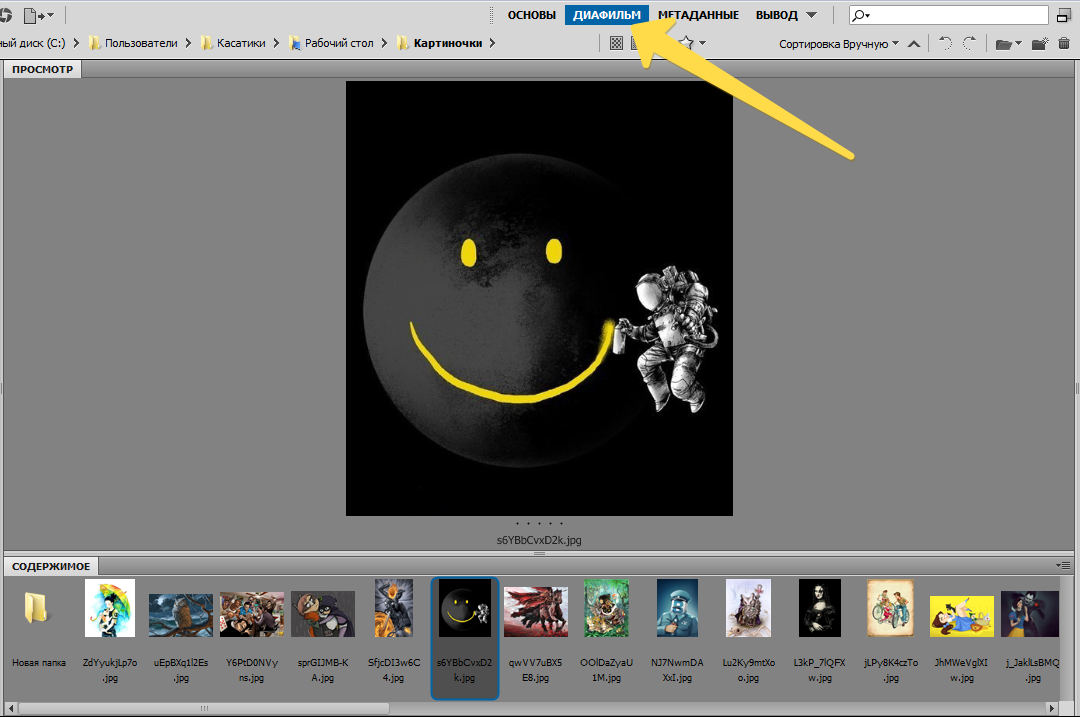Click the create new folder icon
Screen dimensions: 1080x717
(x=1039, y=43)
